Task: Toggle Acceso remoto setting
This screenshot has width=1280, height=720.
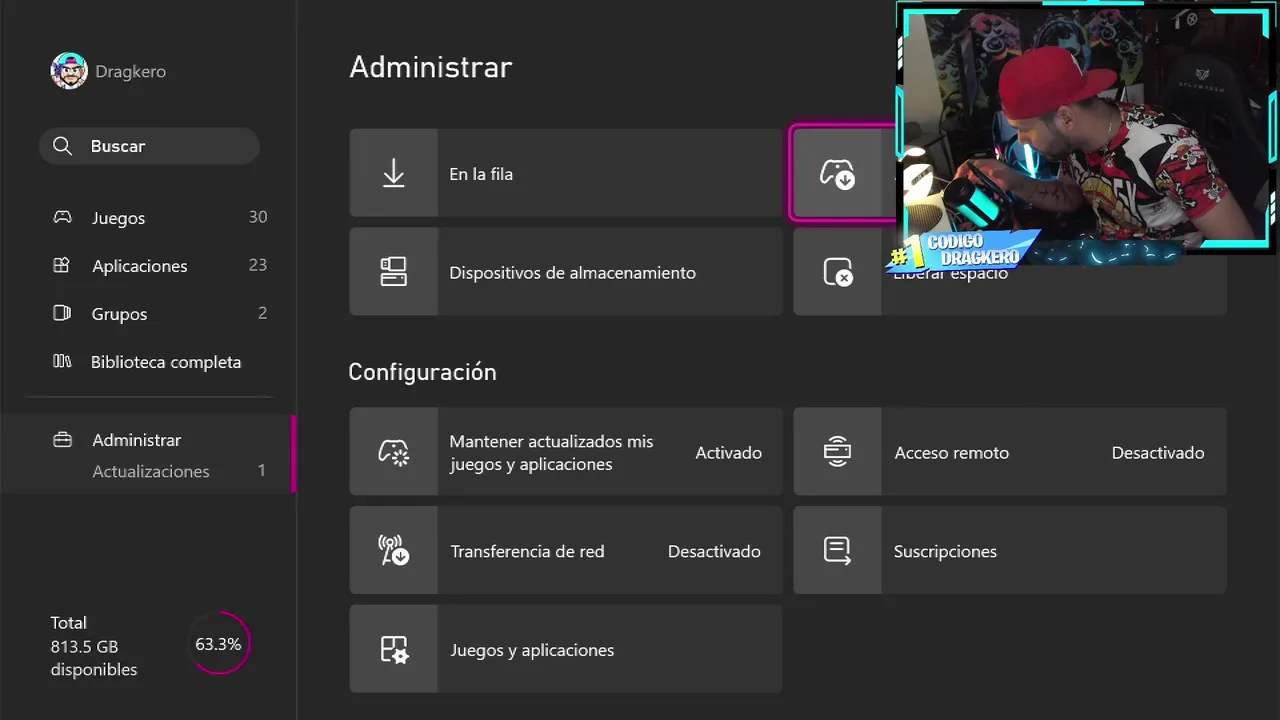Action: (x=1010, y=452)
